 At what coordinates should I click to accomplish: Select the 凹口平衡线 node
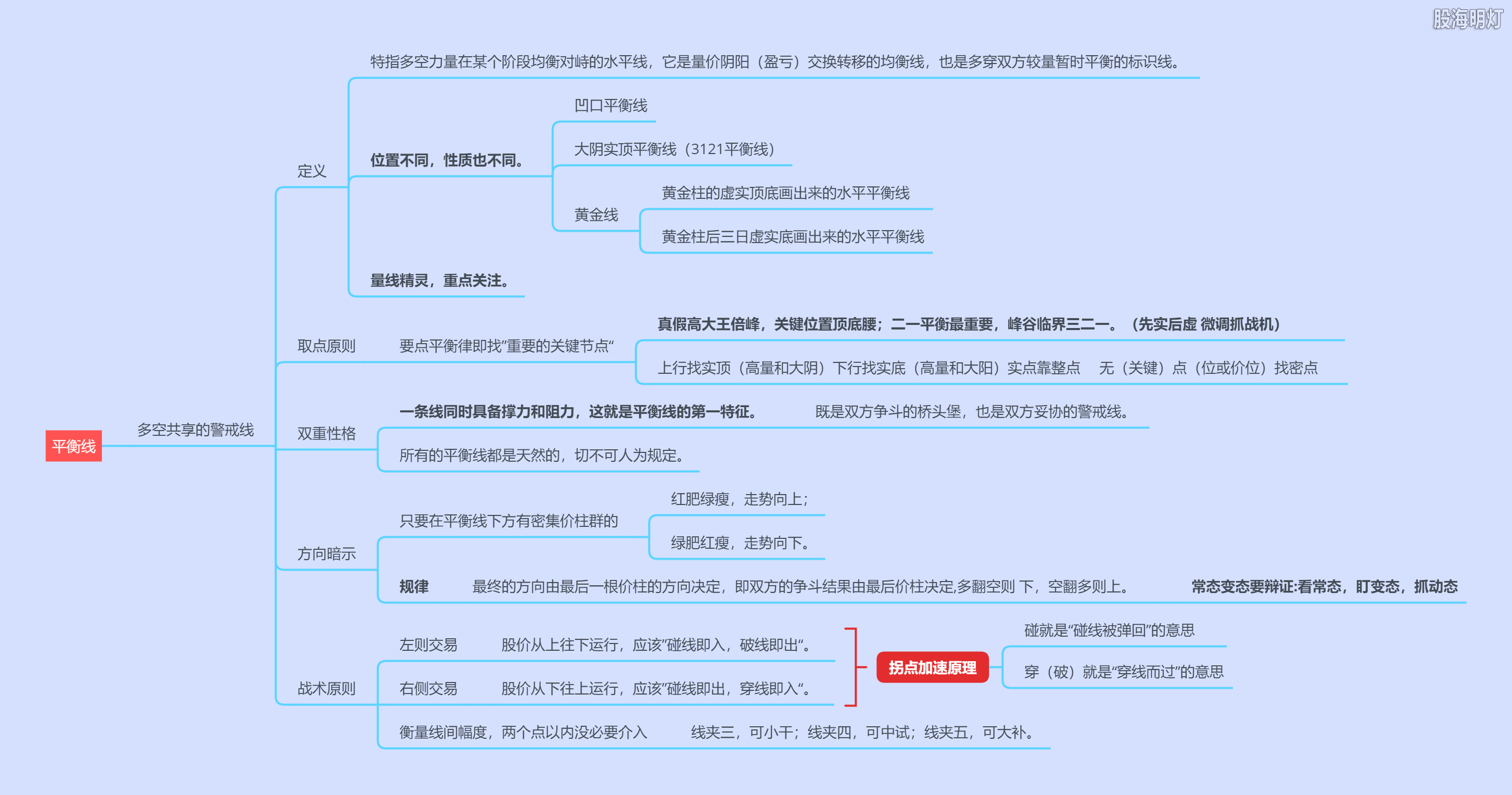(x=611, y=106)
